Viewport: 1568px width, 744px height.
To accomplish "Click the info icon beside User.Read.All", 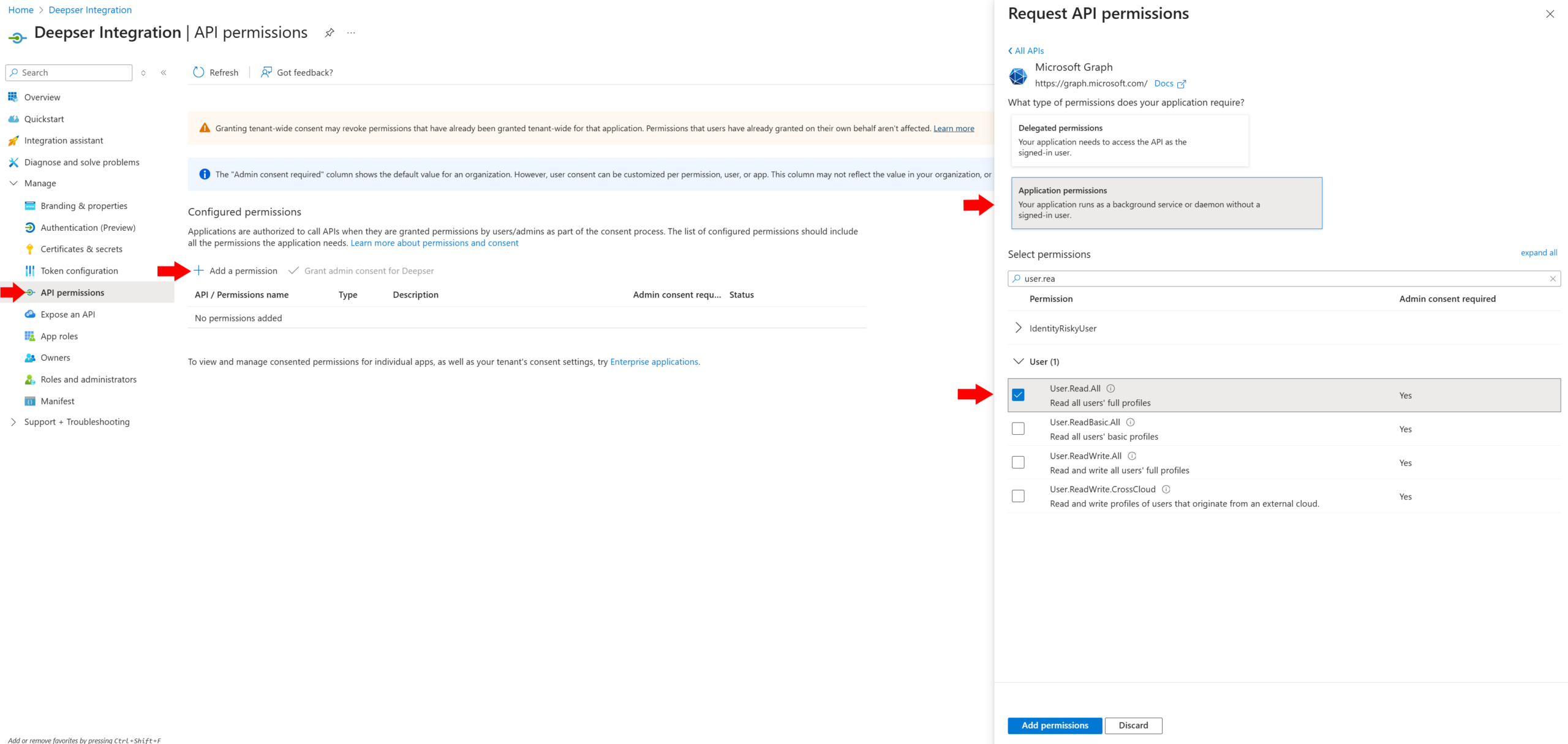I will tap(1110, 388).
